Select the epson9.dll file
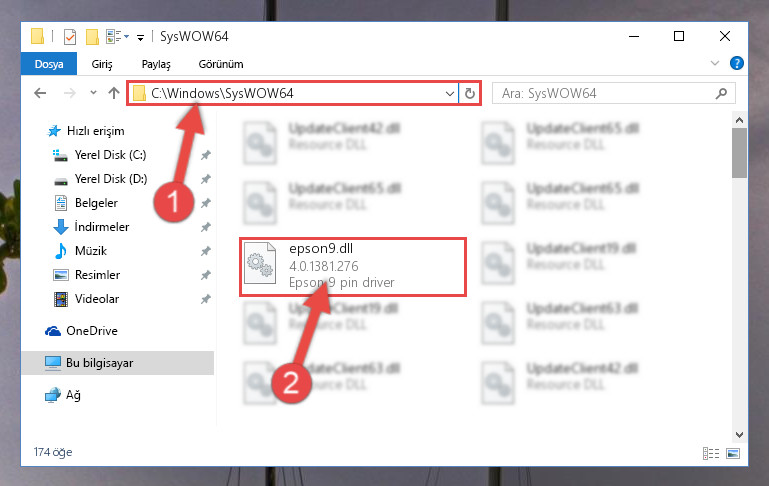Viewport: 769px width, 486px height. 353,267
